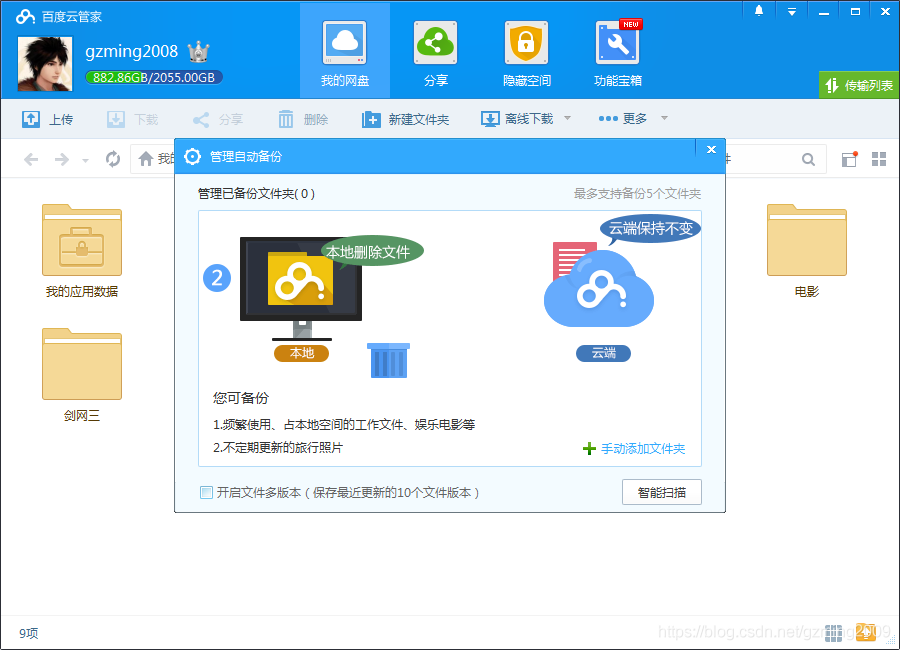Open the 更多 menu
Image resolution: width=900 pixels, height=650 pixels.
(x=623, y=118)
